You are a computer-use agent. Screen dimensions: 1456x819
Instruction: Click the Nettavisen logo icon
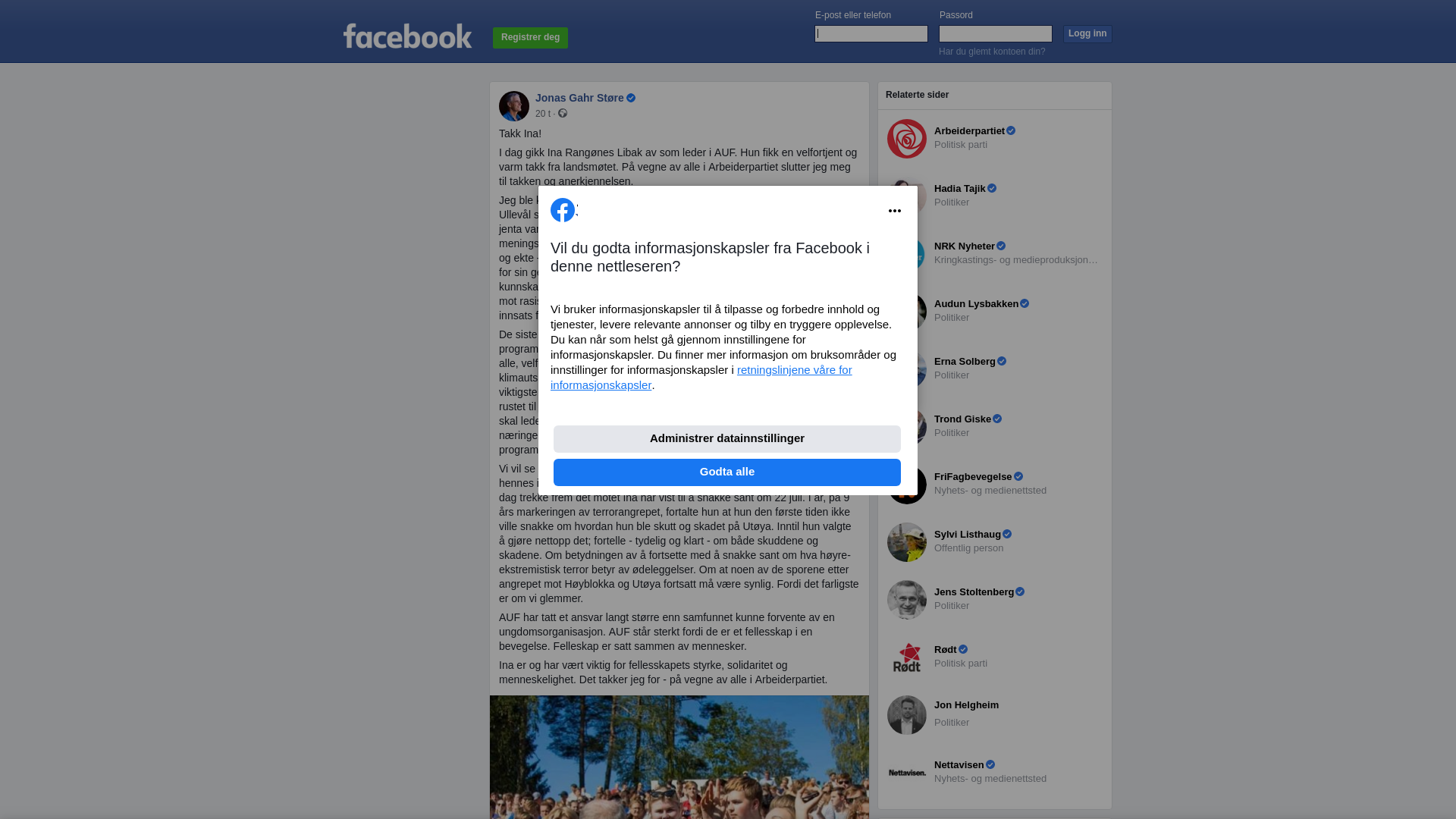(x=907, y=773)
